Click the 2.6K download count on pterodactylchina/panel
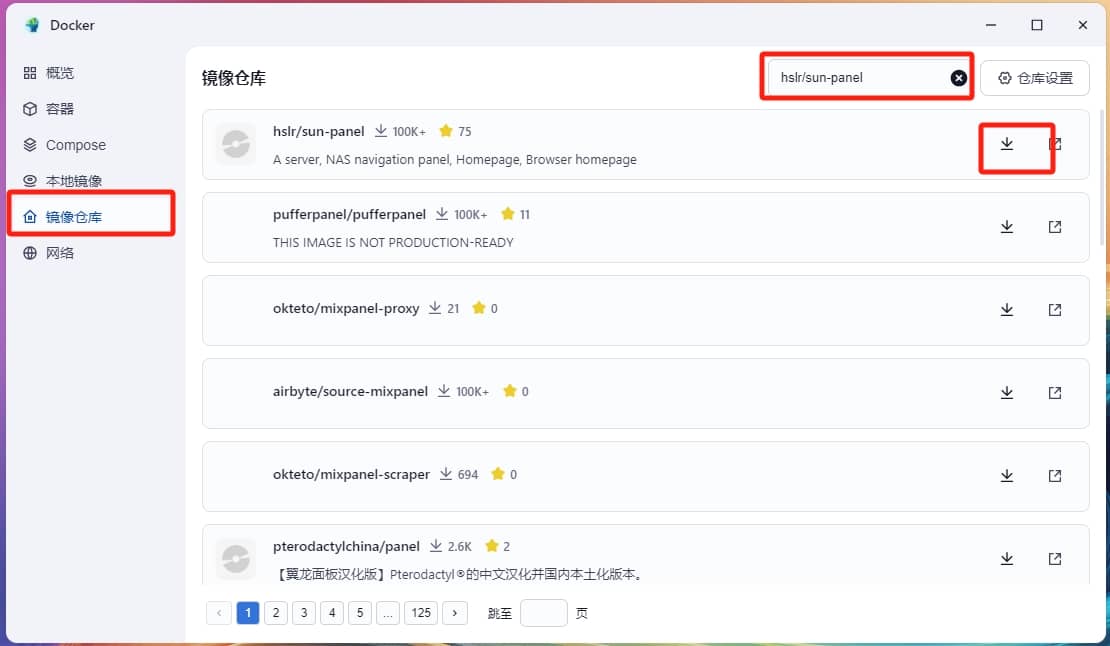The height and width of the screenshot is (646, 1110). tap(459, 547)
